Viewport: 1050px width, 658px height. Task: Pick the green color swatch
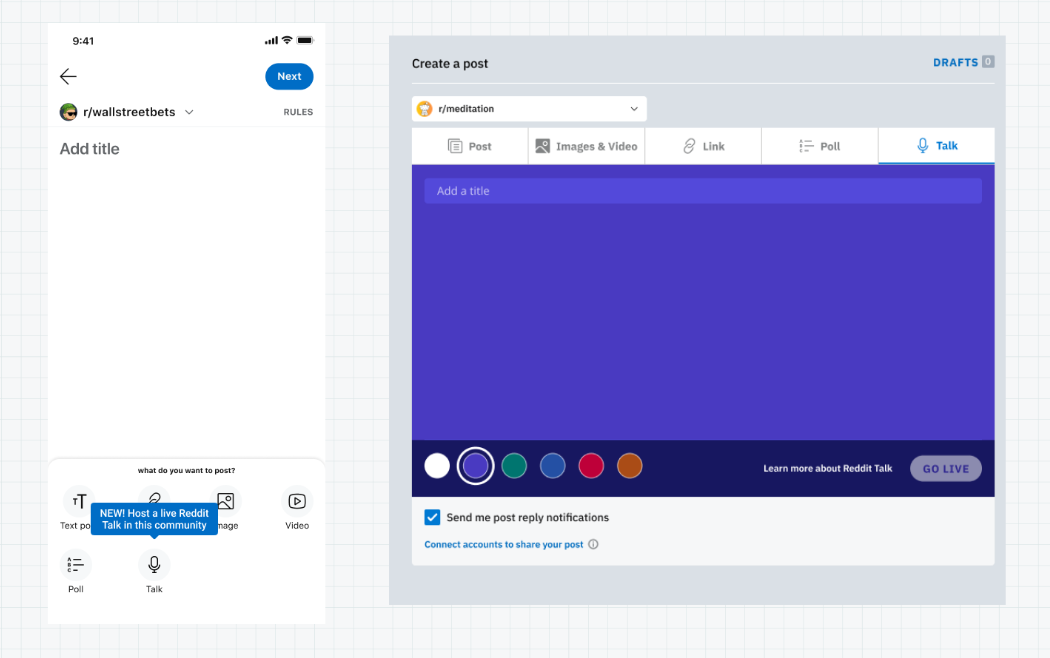click(514, 466)
